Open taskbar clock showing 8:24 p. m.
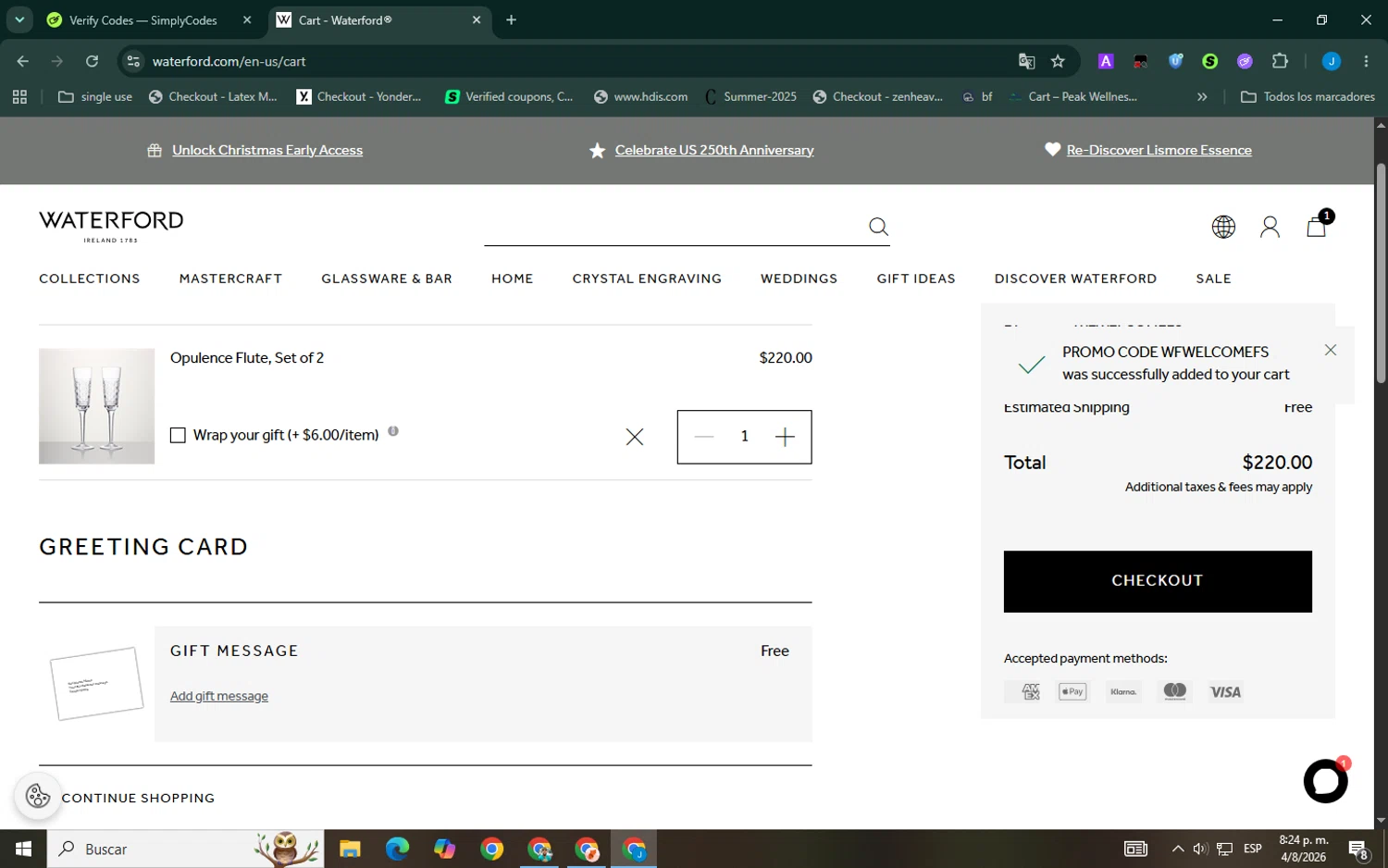 (1303, 849)
